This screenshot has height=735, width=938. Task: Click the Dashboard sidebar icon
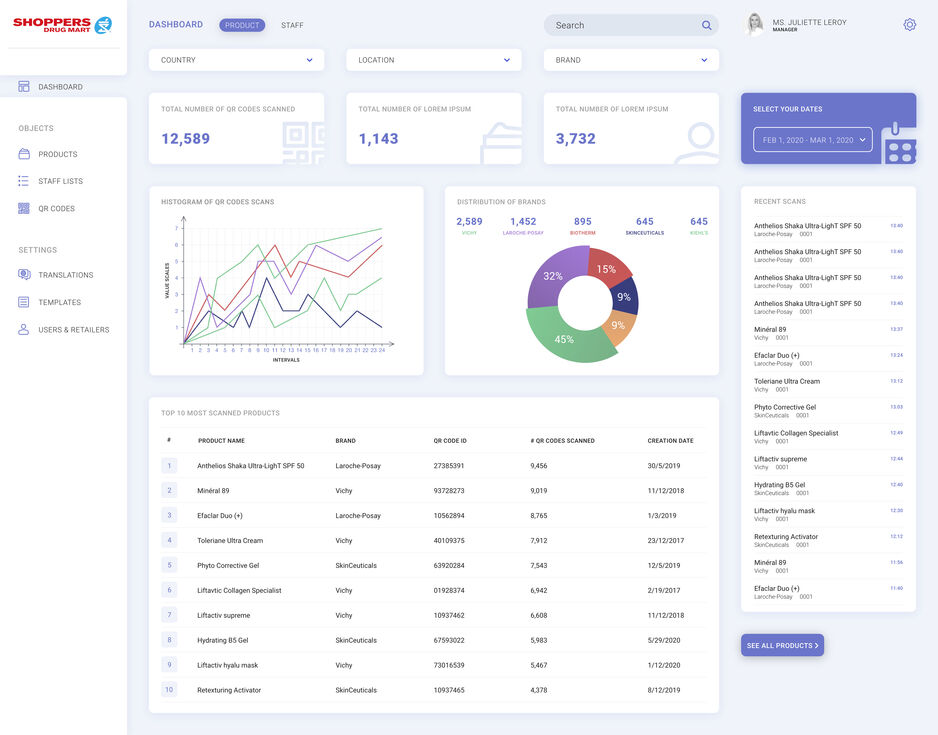click(x=24, y=87)
